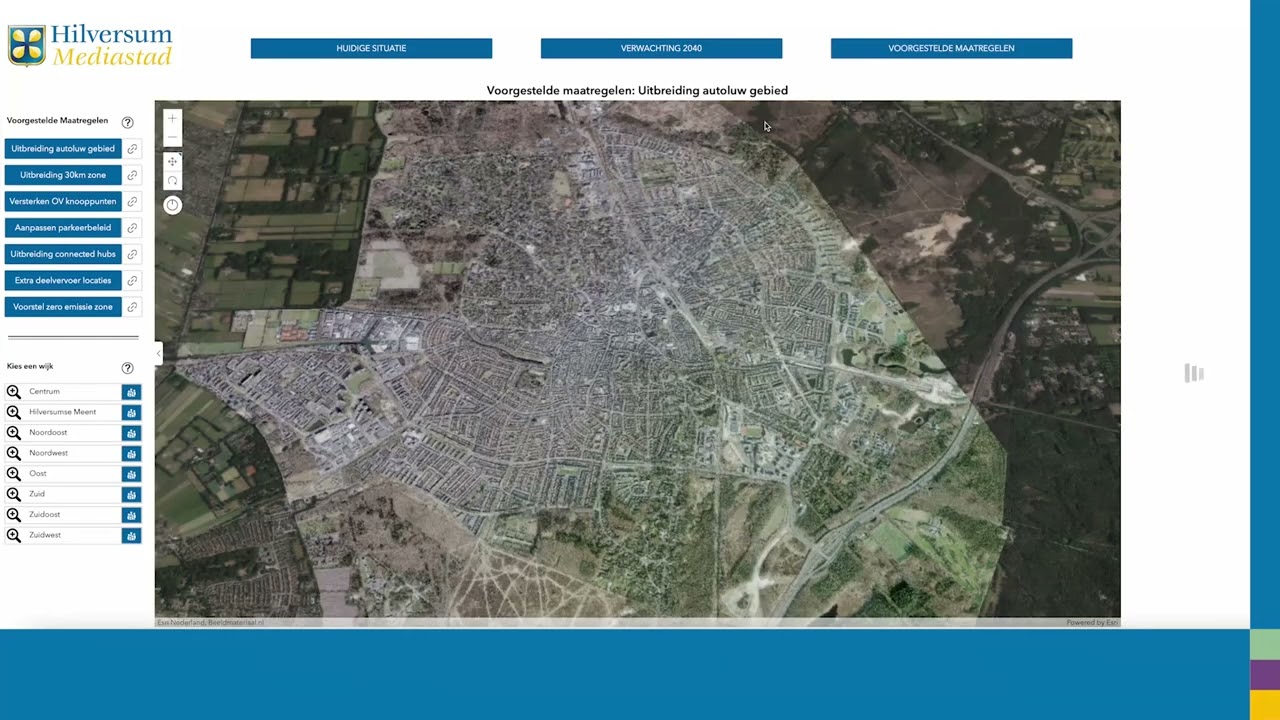The height and width of the screenshot is (720, 1280).
Task: Select Uitbreiding connected hubs measure
Action: (63, 254)
